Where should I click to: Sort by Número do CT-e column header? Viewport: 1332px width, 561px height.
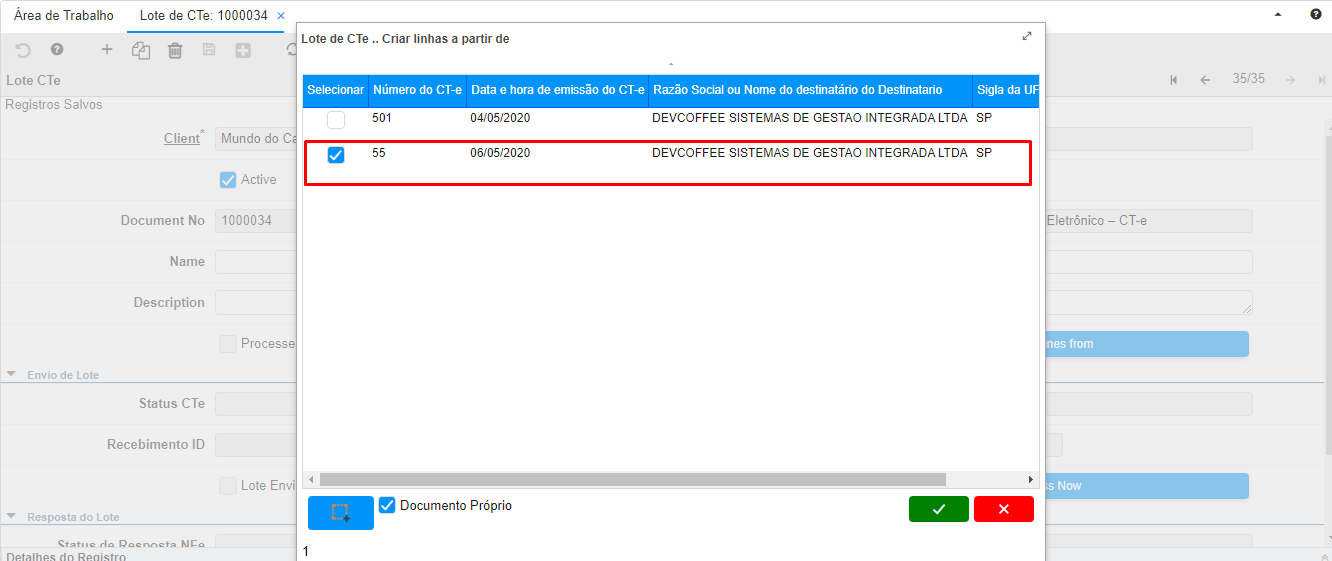click(x=417, y=90)
